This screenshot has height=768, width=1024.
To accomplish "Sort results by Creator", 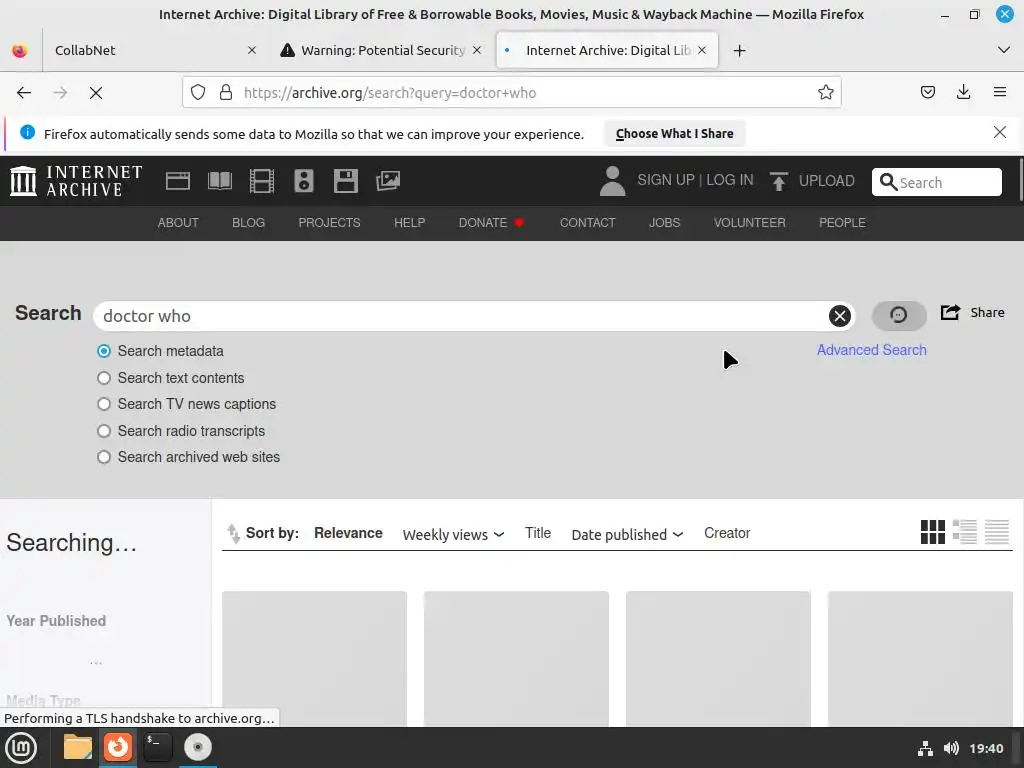I will 727,533.
